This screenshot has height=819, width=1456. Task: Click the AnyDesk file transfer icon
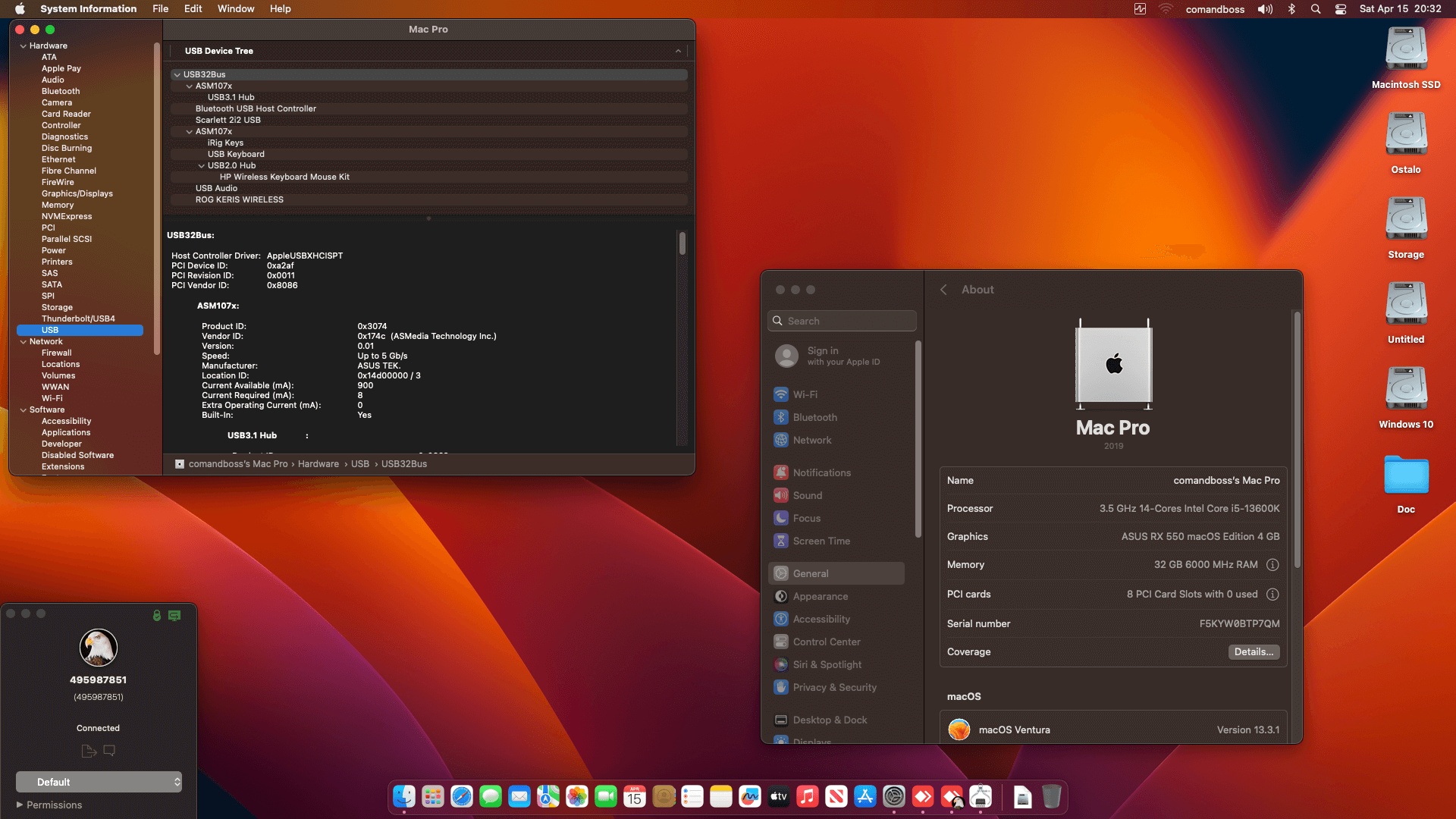(89, 751)
